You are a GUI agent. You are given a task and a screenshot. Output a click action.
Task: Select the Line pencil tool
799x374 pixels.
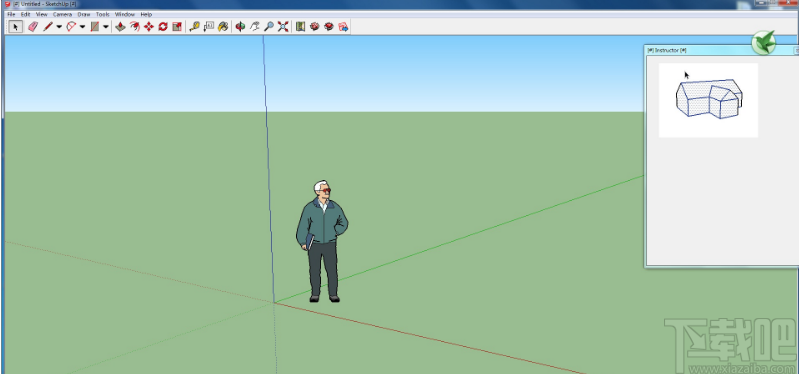point(48,26)
